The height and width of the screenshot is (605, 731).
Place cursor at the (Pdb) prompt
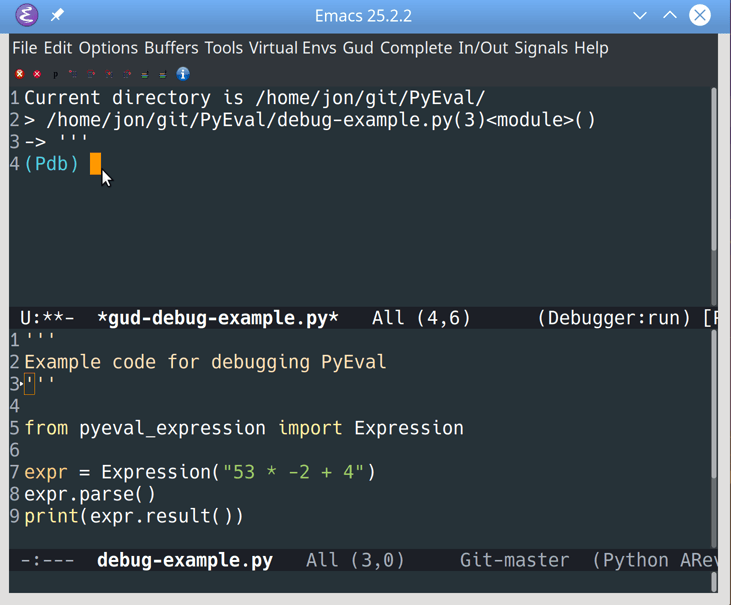pyautogui.click(x=95, y=164)
